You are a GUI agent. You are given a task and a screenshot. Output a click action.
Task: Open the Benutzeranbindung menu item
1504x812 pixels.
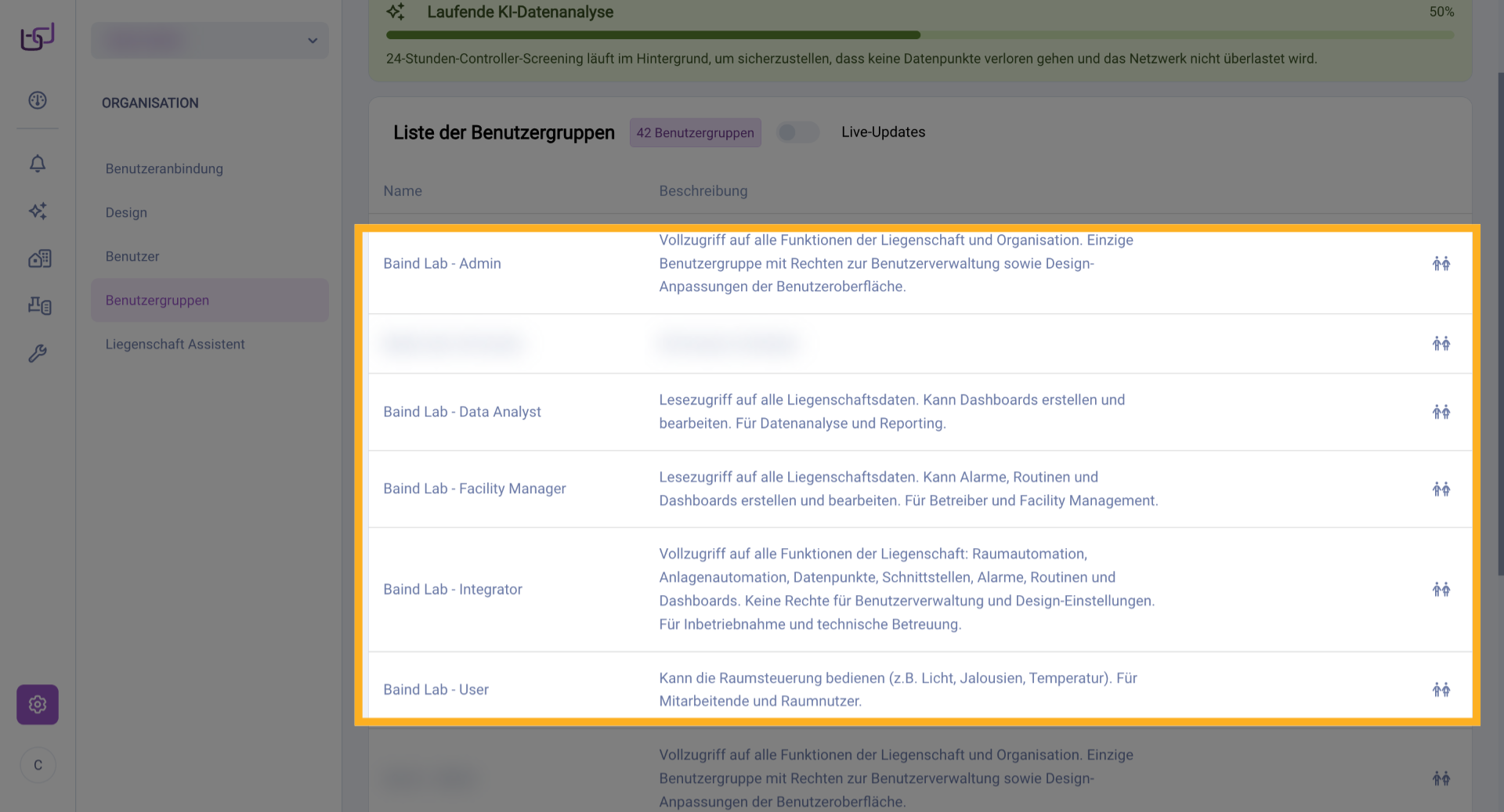[164, 169]
